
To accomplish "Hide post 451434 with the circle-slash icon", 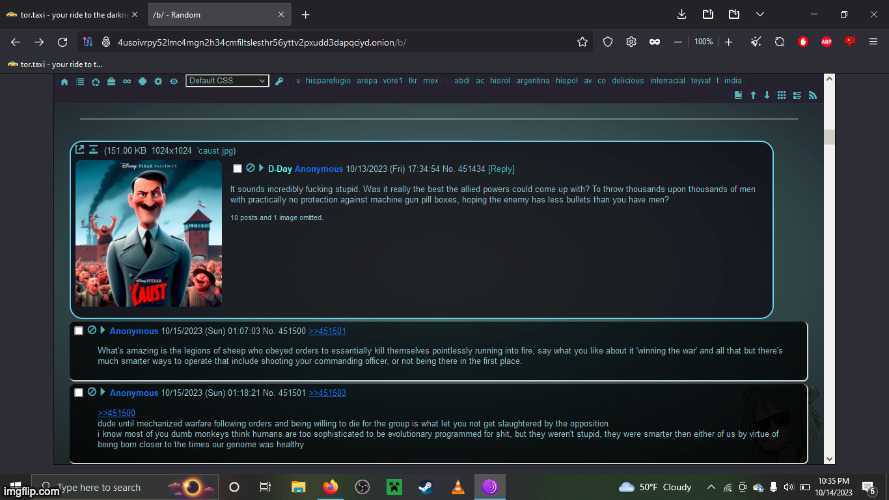I will (x=250, y=168).
